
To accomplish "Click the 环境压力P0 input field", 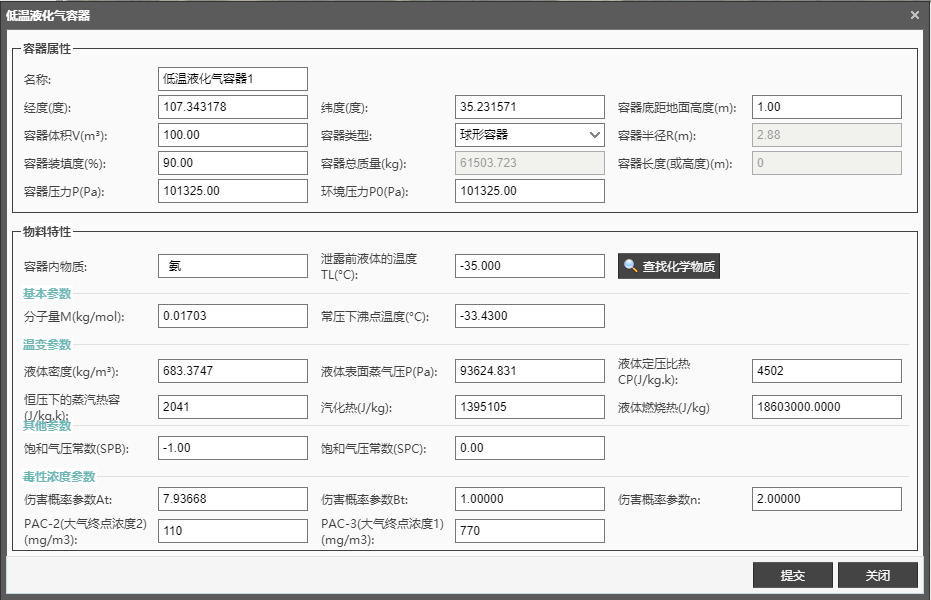I will tap(530, 191).
